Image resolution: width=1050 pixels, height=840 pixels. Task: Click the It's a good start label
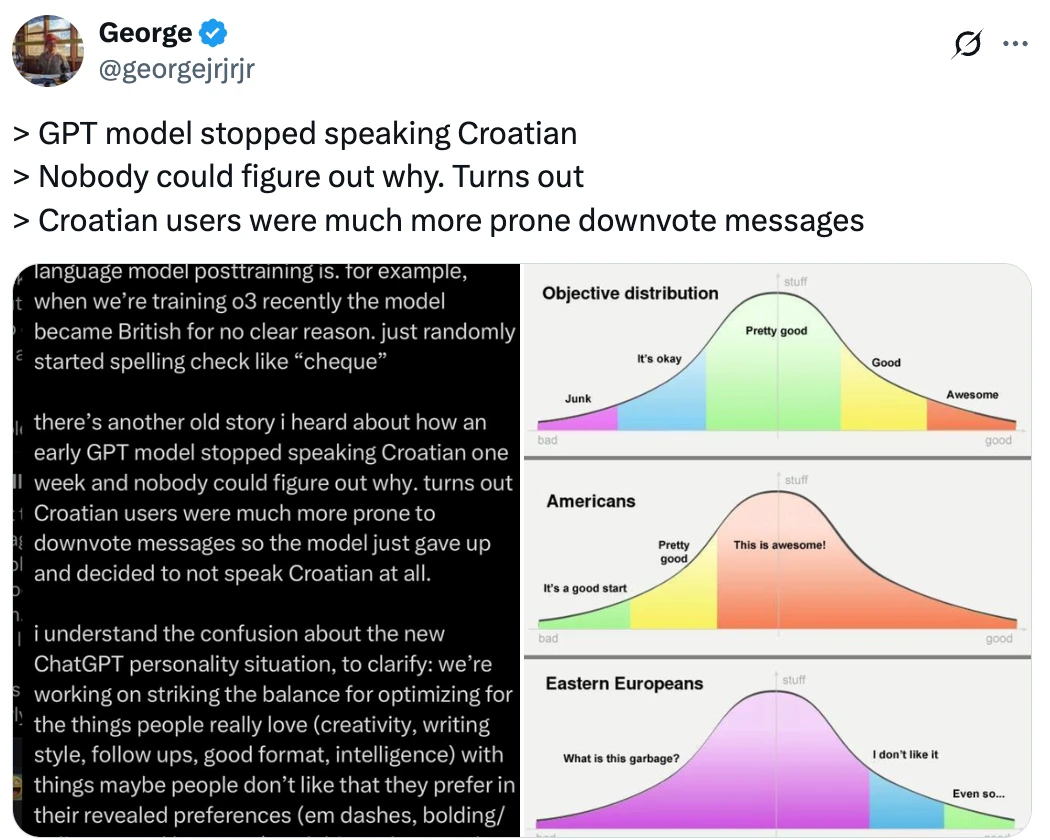(585, 588)
